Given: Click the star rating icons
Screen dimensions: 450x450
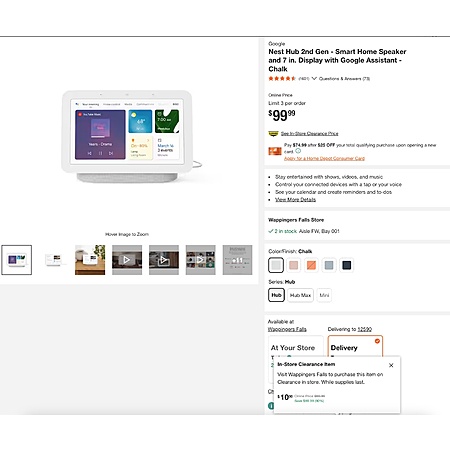Looking at the screenshot, I should 282,79.
